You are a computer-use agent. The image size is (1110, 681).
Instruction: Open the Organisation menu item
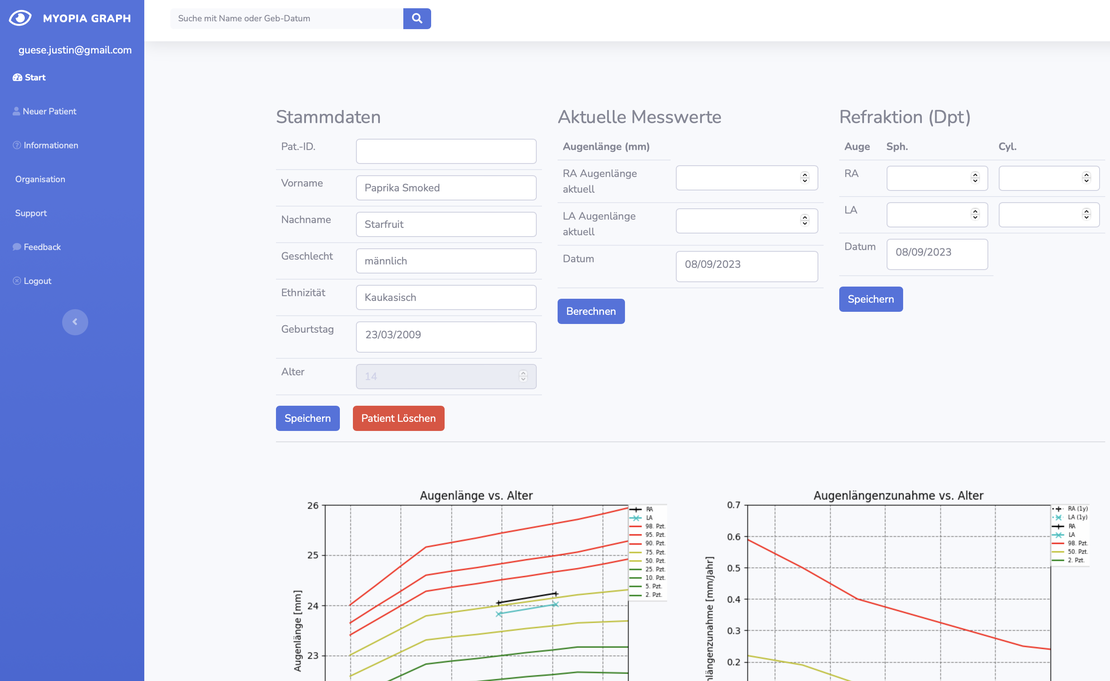39,179
